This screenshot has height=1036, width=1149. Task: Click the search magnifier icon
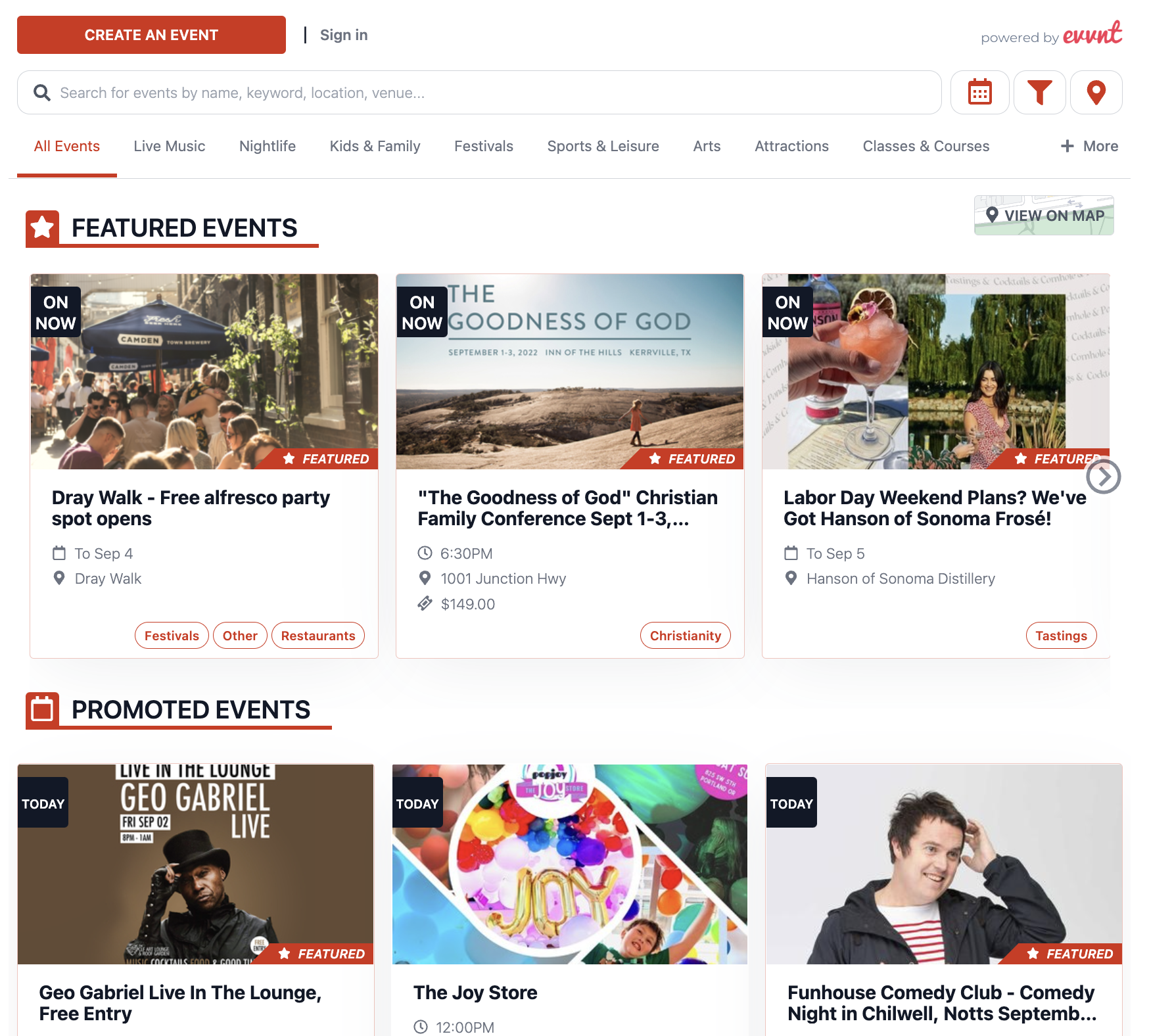pyautogui.click(x=42, y=93)
